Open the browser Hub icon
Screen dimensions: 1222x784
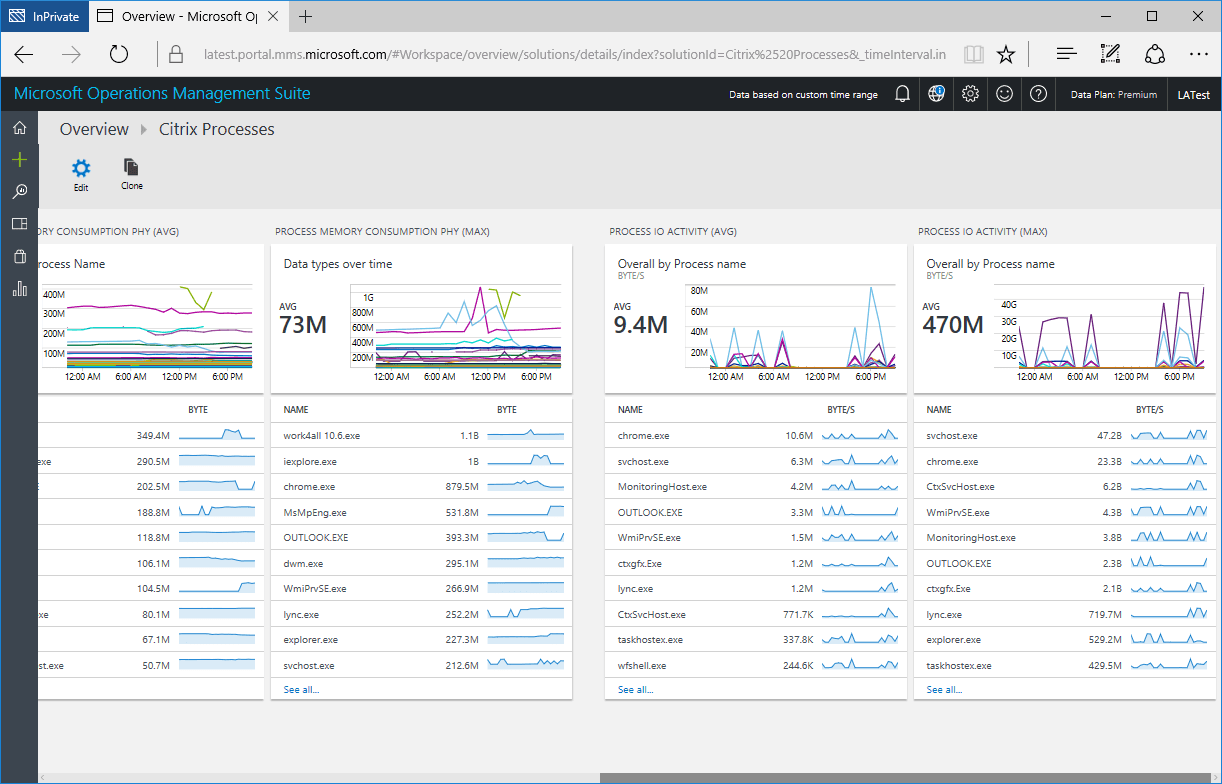(1066, 54)
